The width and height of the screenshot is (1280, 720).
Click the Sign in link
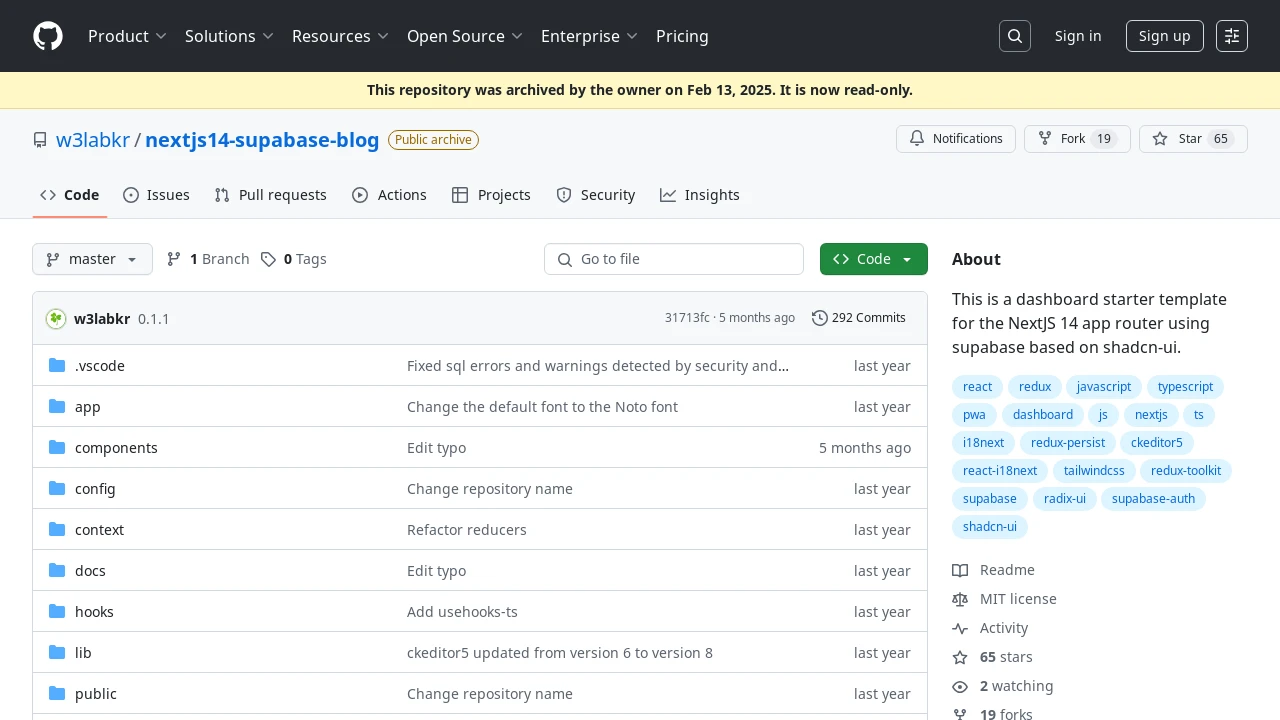tap(1078, 36)
